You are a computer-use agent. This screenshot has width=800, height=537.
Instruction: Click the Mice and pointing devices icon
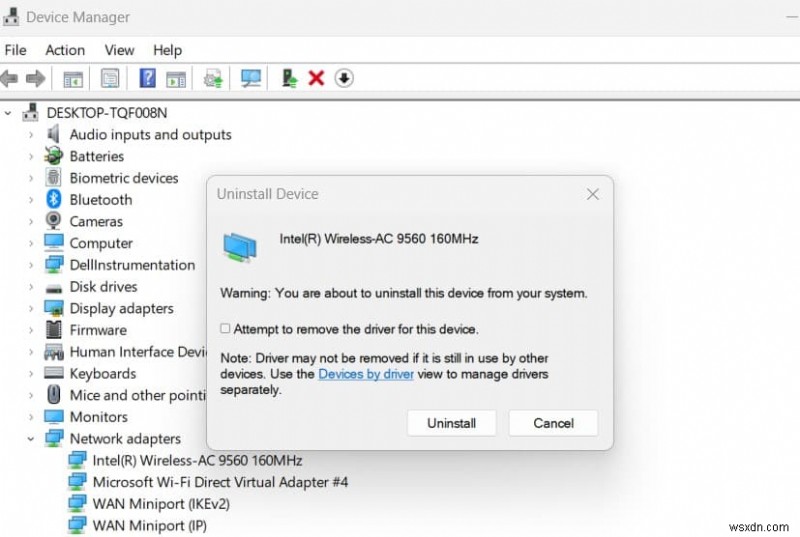click(54, 395)
